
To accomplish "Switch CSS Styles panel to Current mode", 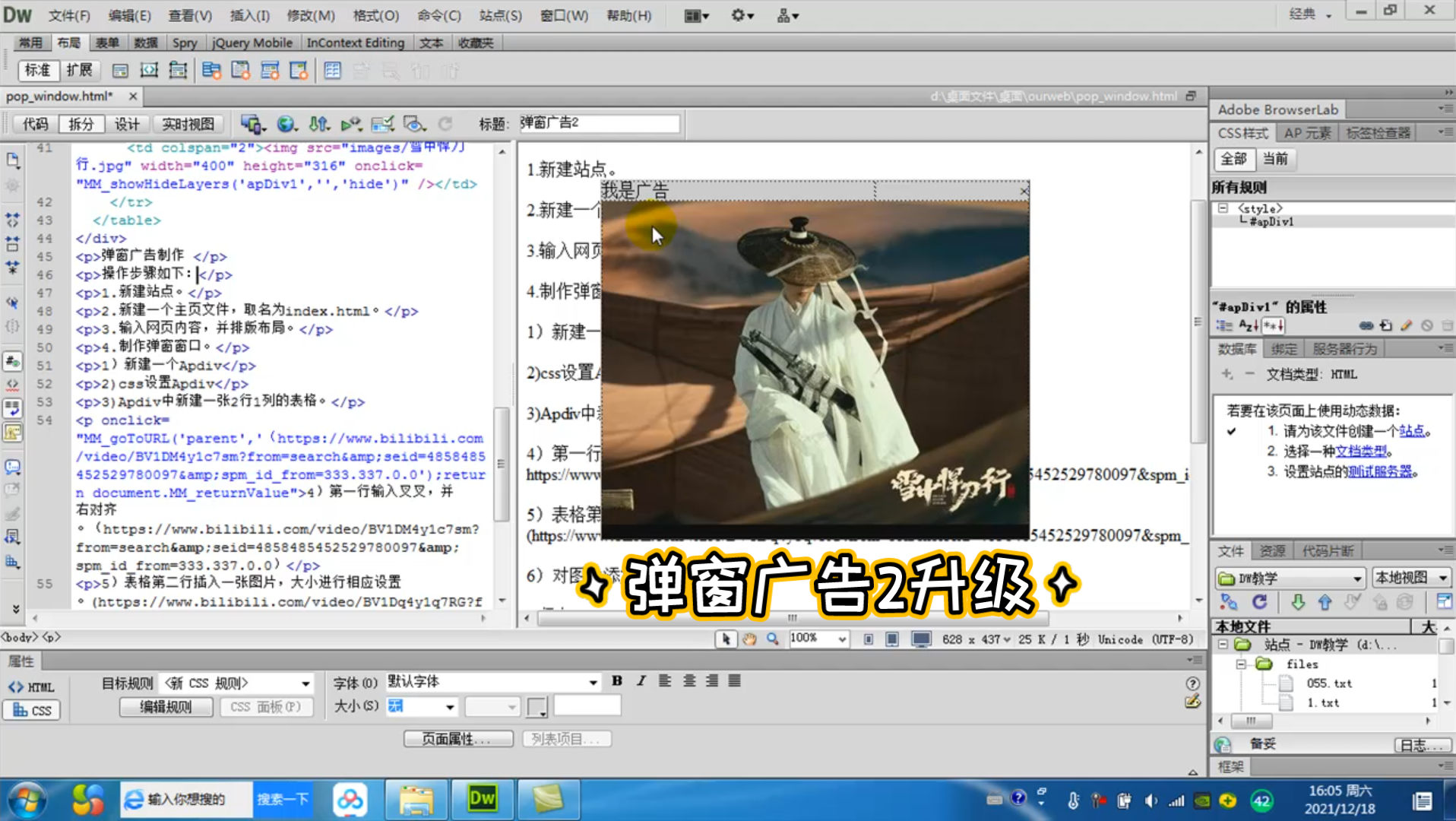I will [1275, 159].
